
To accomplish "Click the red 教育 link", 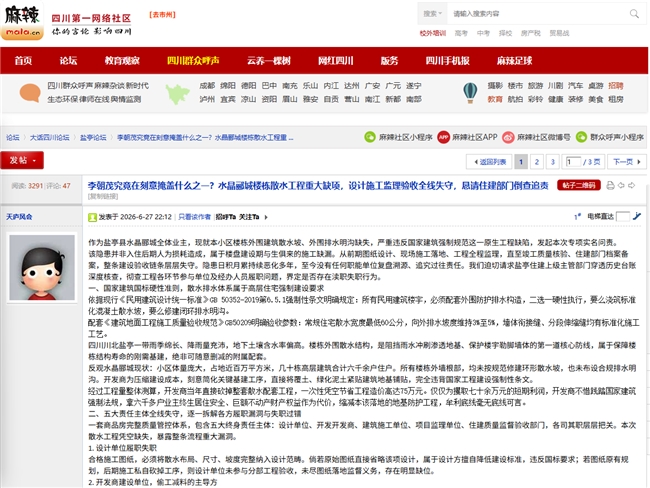I will pos(495,100).
